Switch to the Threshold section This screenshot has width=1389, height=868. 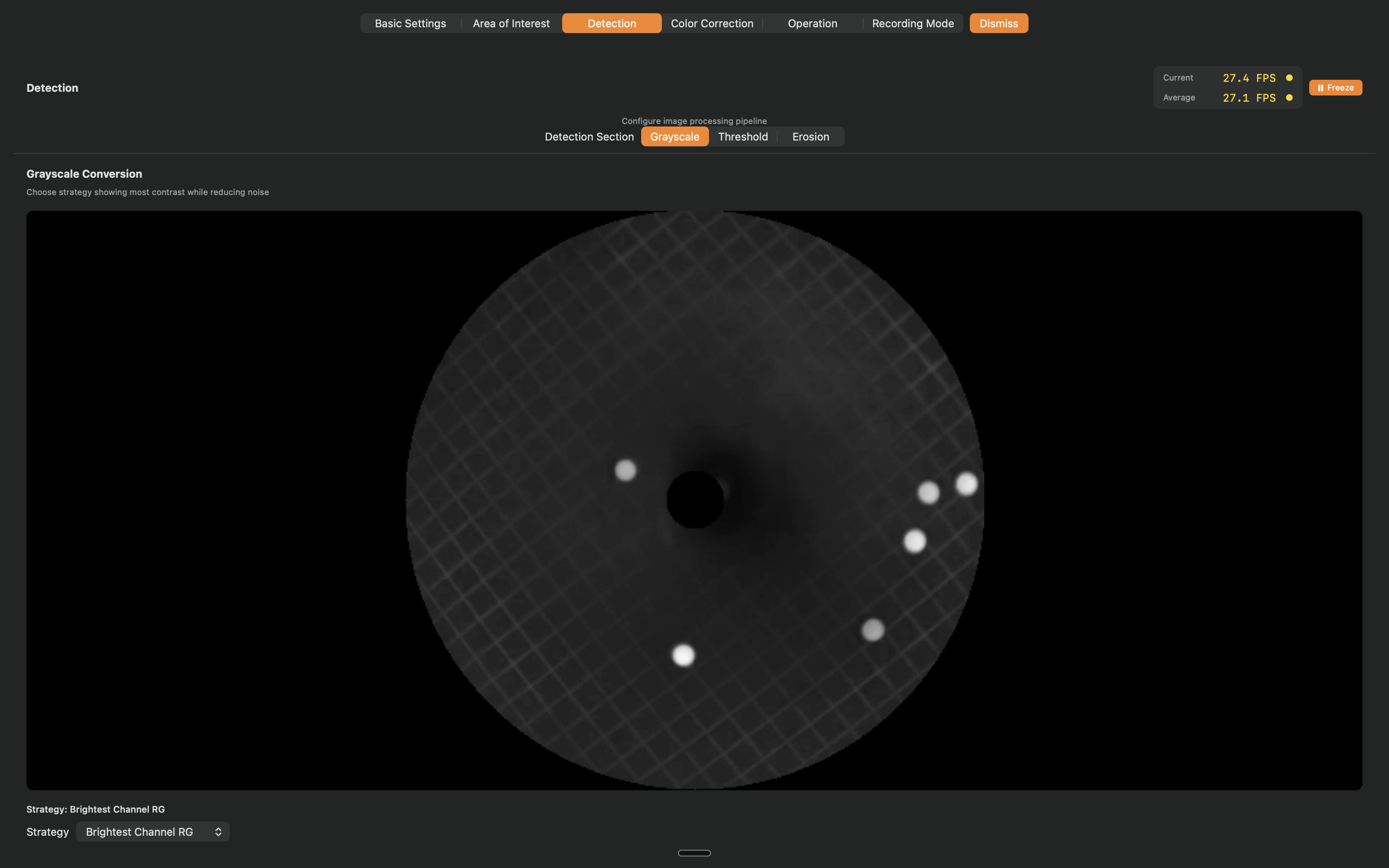pyautogui.click(x=743, y=137)
